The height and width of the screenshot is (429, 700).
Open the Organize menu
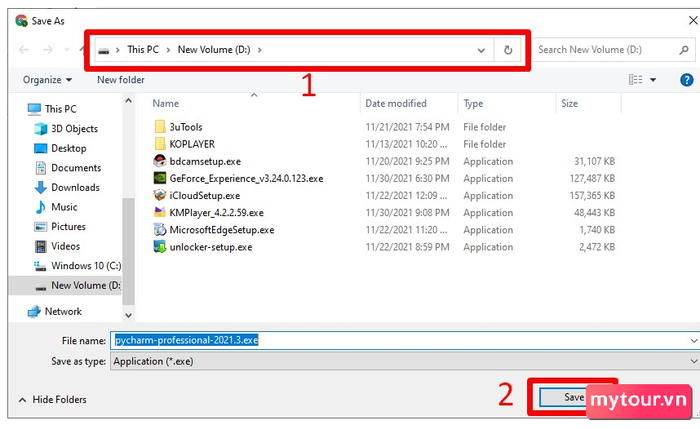pos(47,80)
